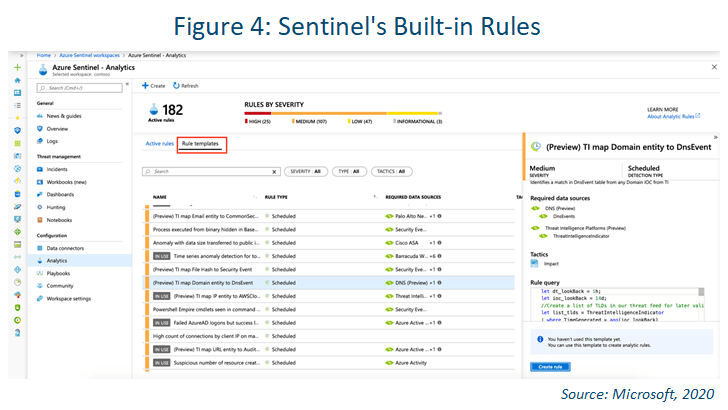Click the green plus create resource icon
This screenshot has width=728, height=410.
(18, 67)
